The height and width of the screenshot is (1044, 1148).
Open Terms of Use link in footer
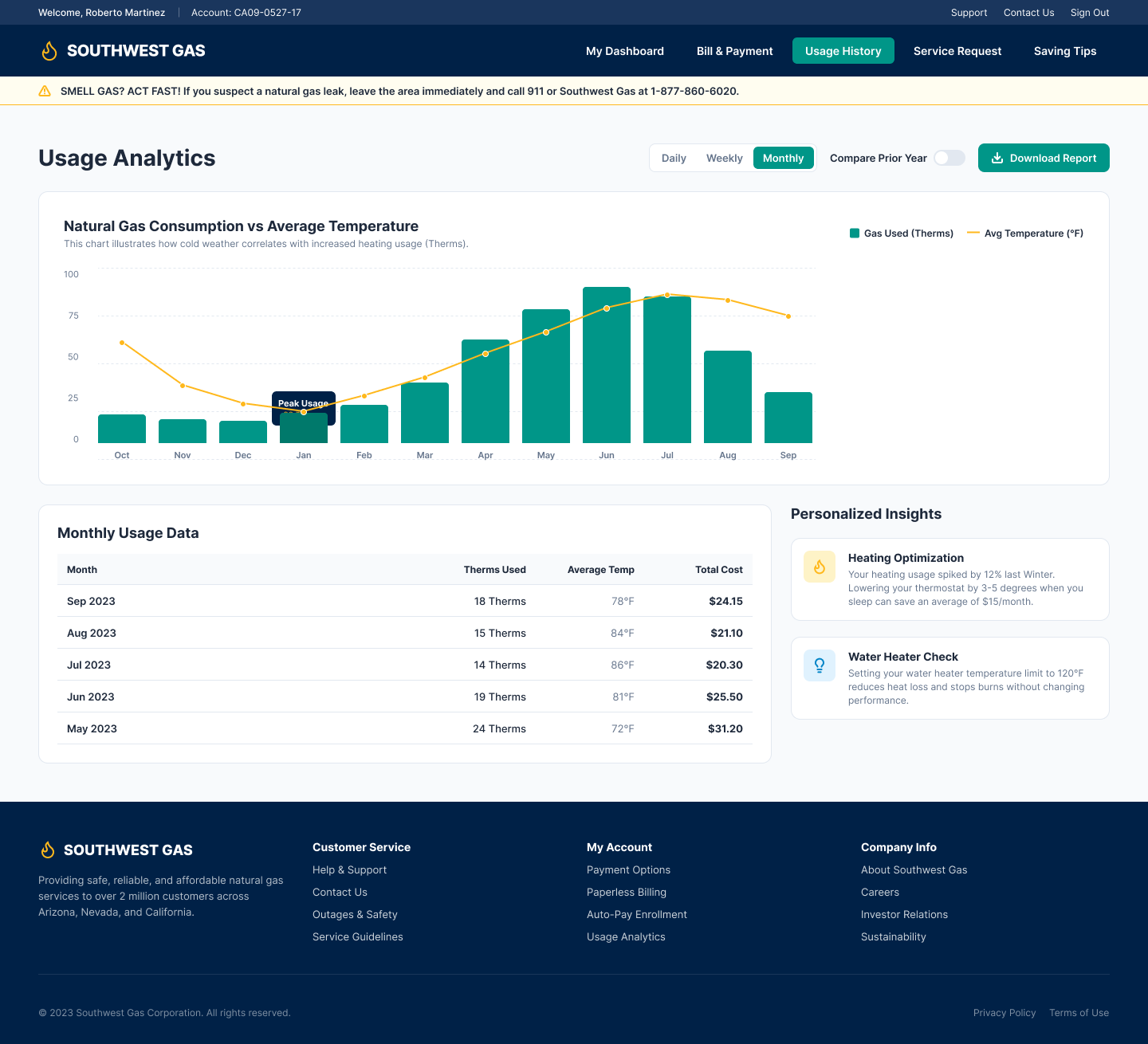click(1079, 1013)
